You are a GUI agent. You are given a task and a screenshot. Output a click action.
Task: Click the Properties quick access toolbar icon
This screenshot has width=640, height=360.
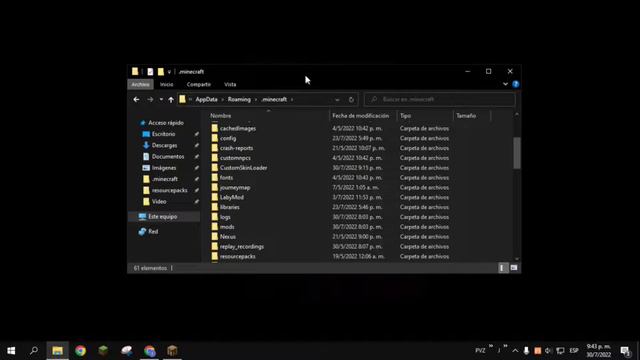(x=150, y=72)
